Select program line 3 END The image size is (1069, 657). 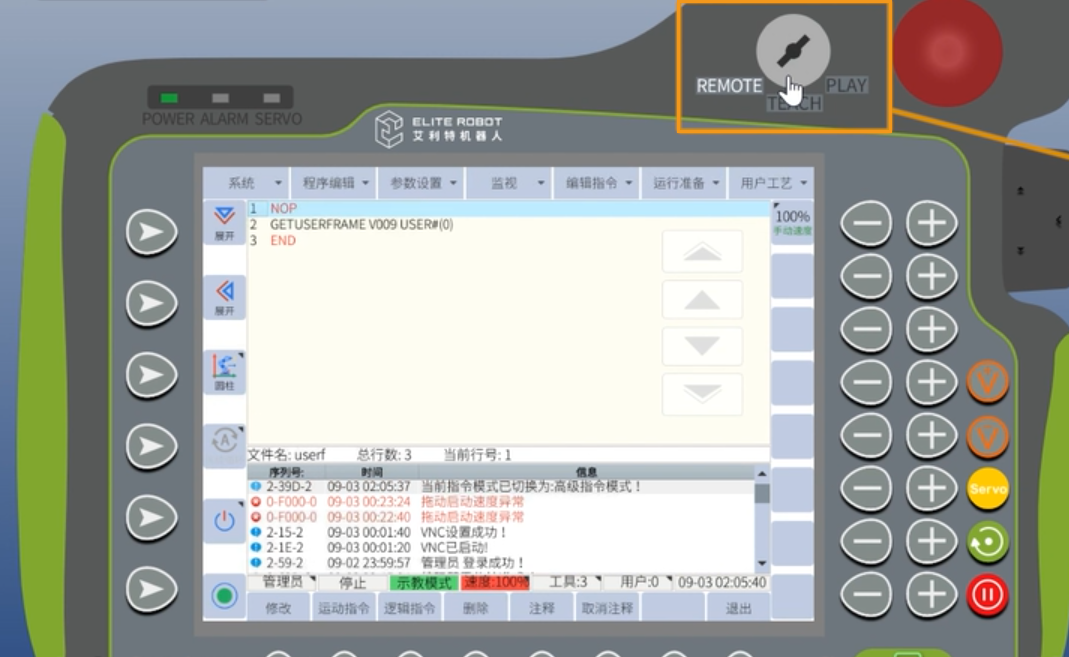pos(509,241)
